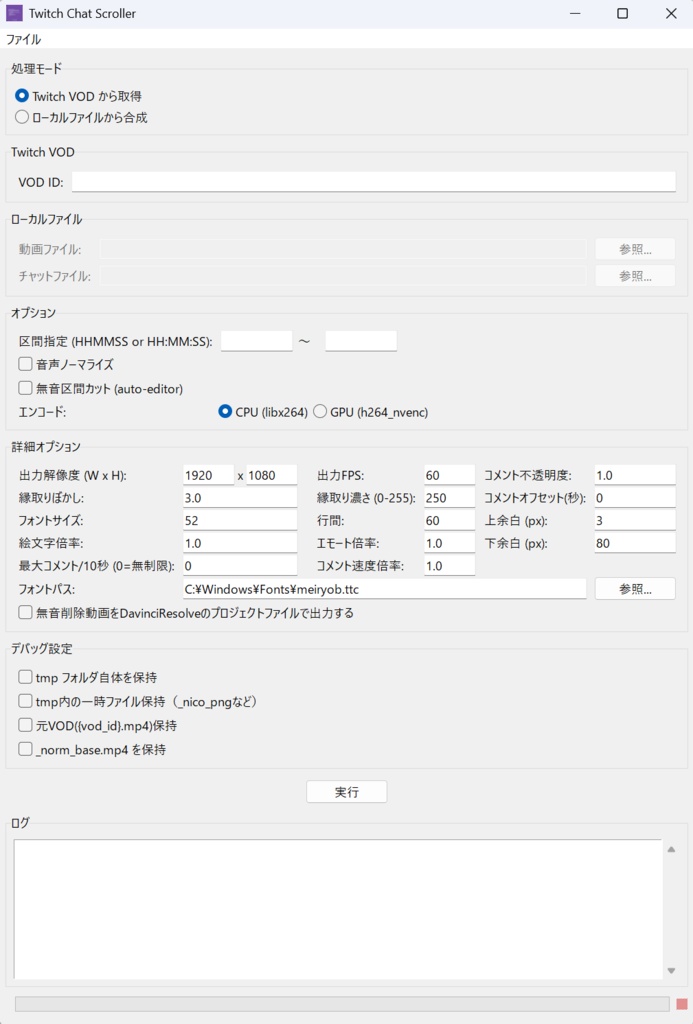The height and width of the screenshot is (1024, 693).
Task: Click the 縁取りぼかし field
Action: tap(240, 498)
